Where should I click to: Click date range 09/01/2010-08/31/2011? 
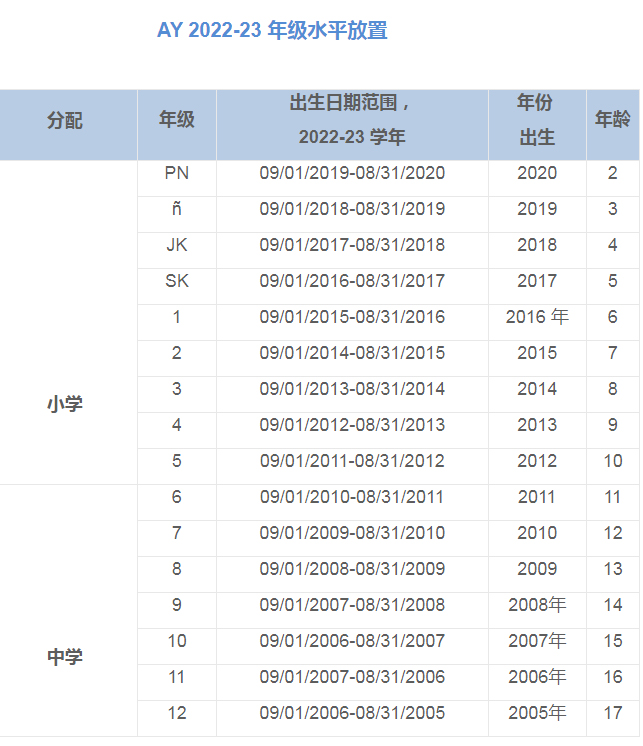coord(352,497)
